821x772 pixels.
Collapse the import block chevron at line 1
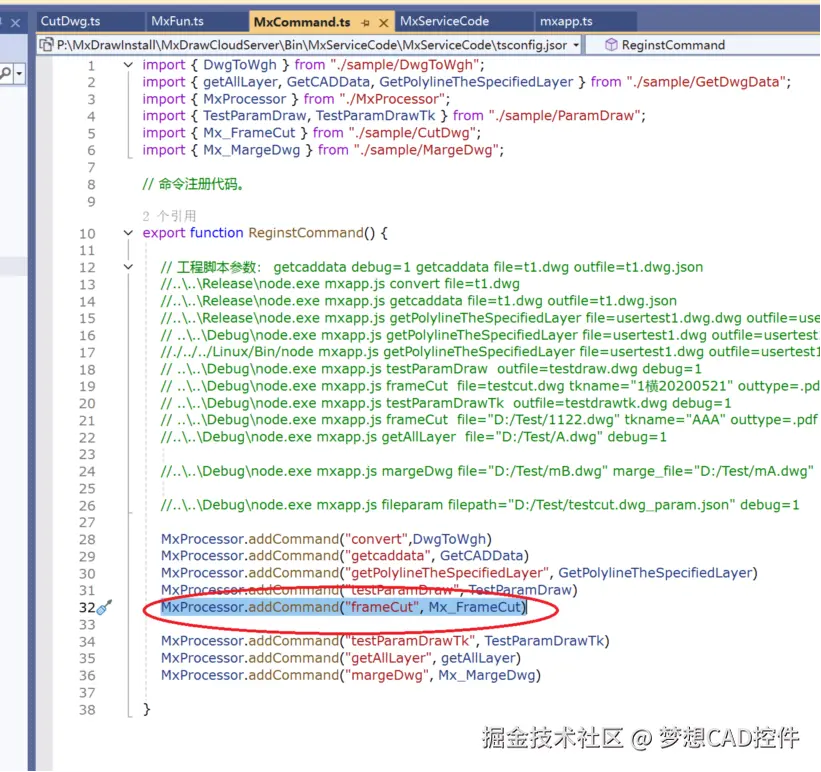tap(128, 64)
